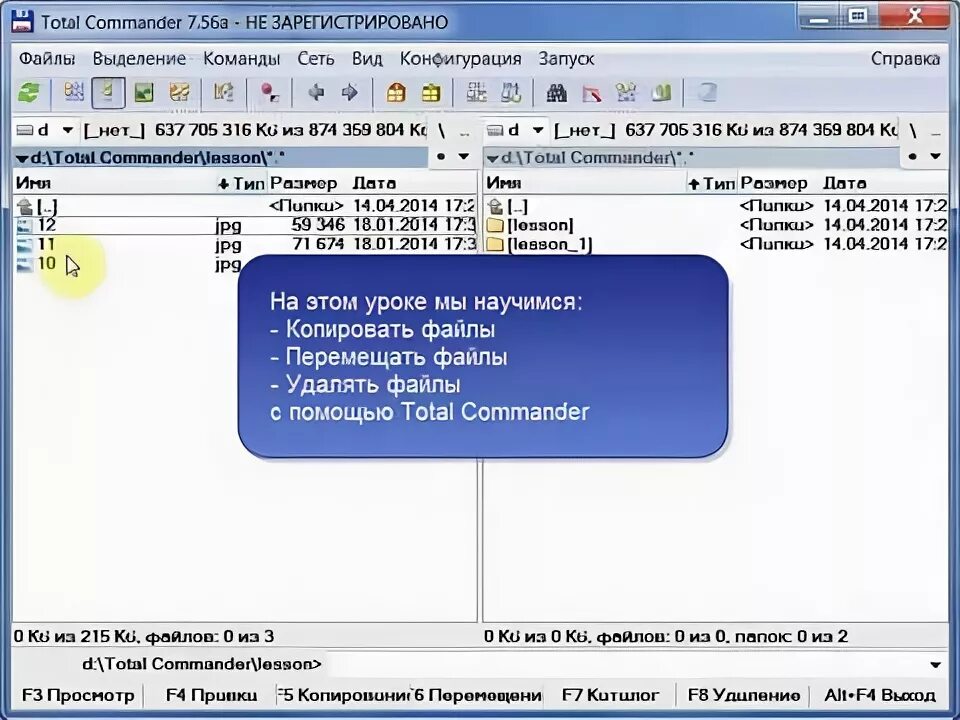Click the F7 Каталог button

(610, 696)
